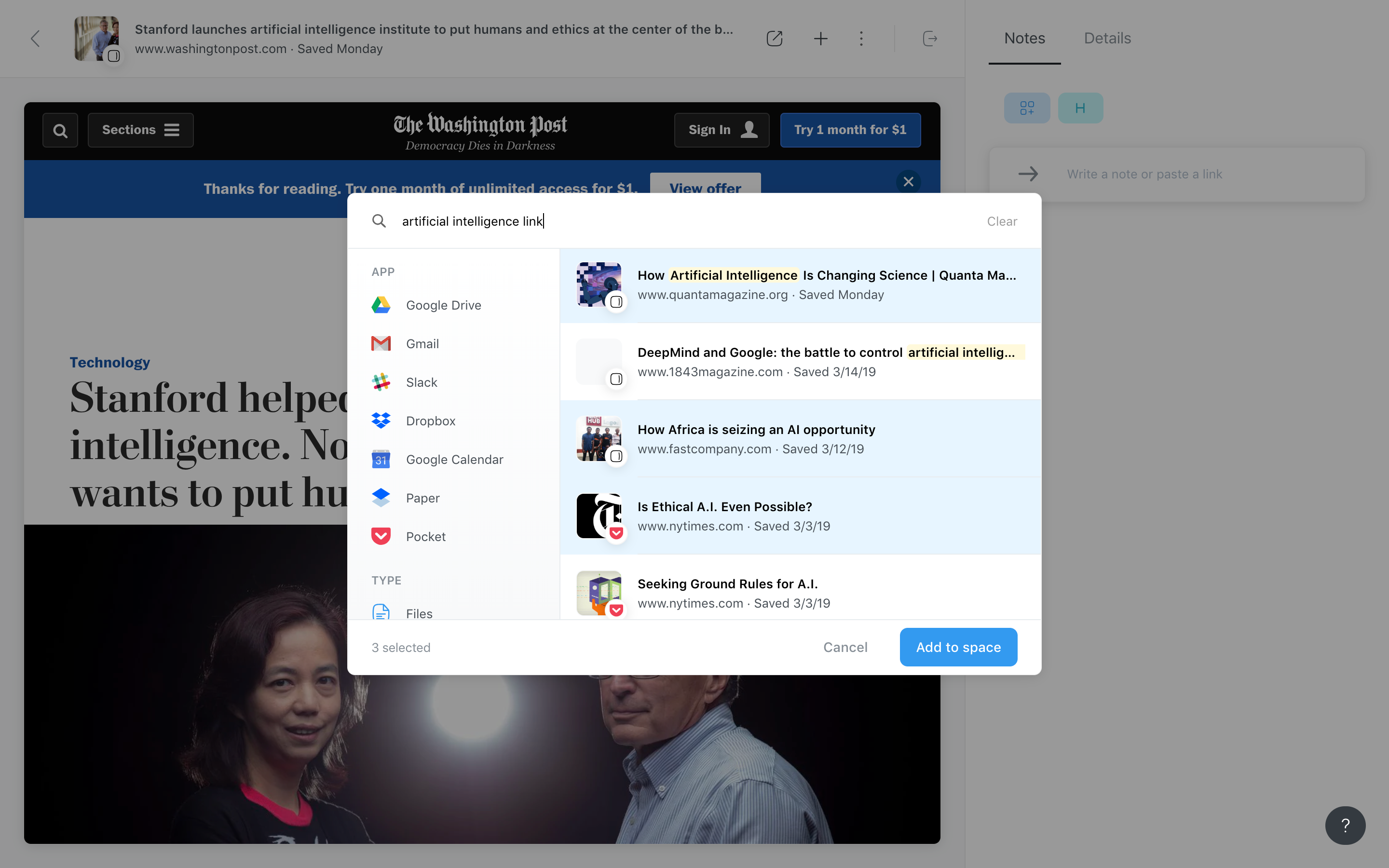Click the fastcompany result thumbnail
This screenshot has height=868, width=1389.
599,439
